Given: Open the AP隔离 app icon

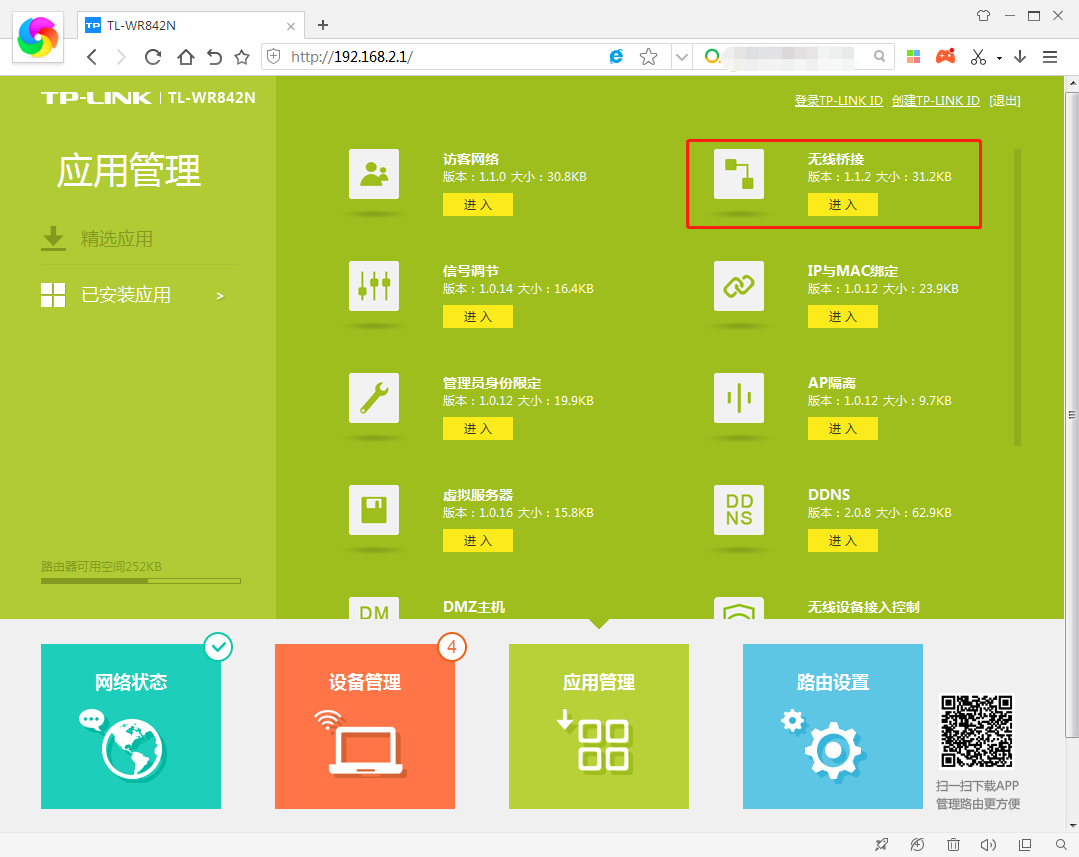Looking at the screenshot, I should [738, 398].
